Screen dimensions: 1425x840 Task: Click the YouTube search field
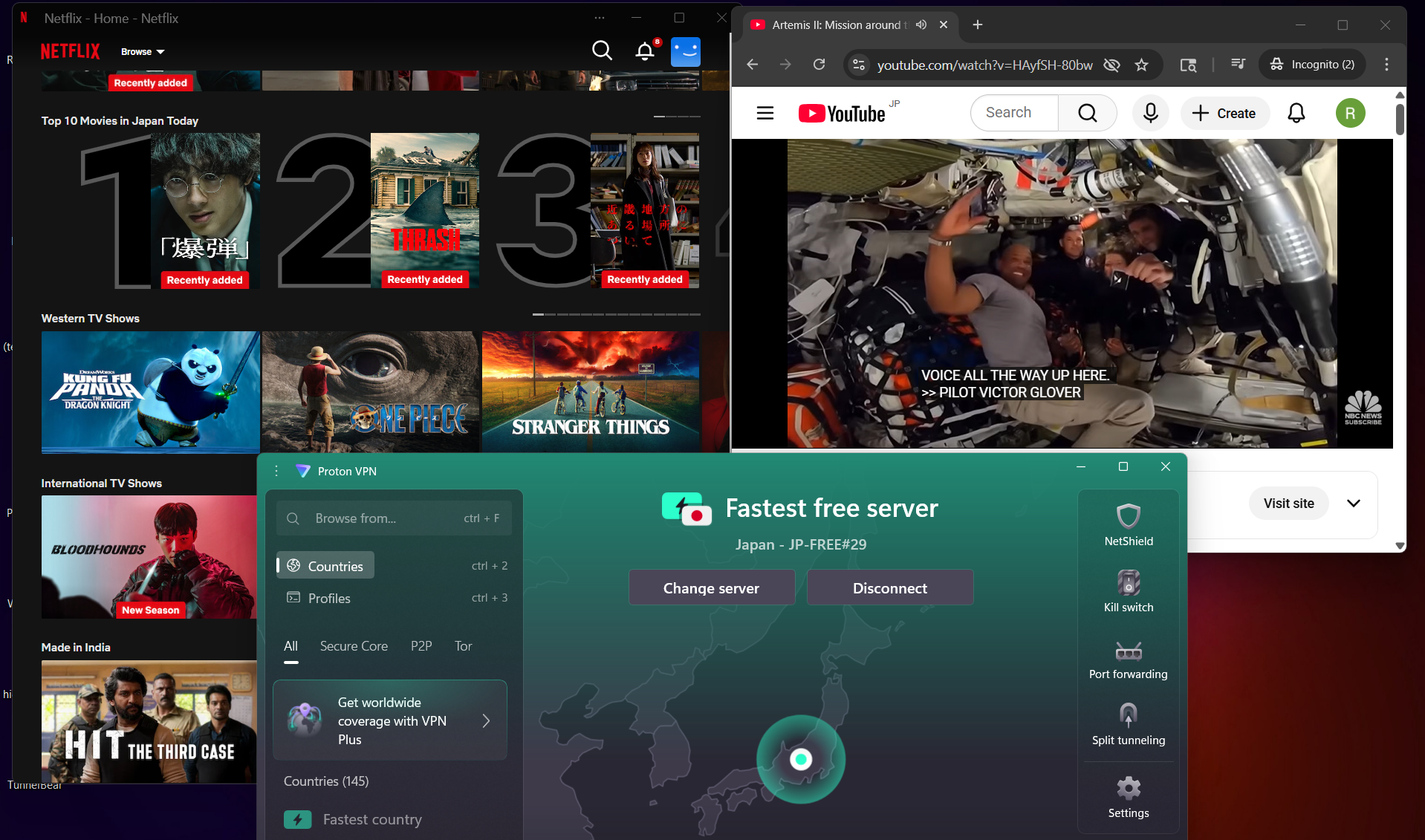tap(1014, 113)
